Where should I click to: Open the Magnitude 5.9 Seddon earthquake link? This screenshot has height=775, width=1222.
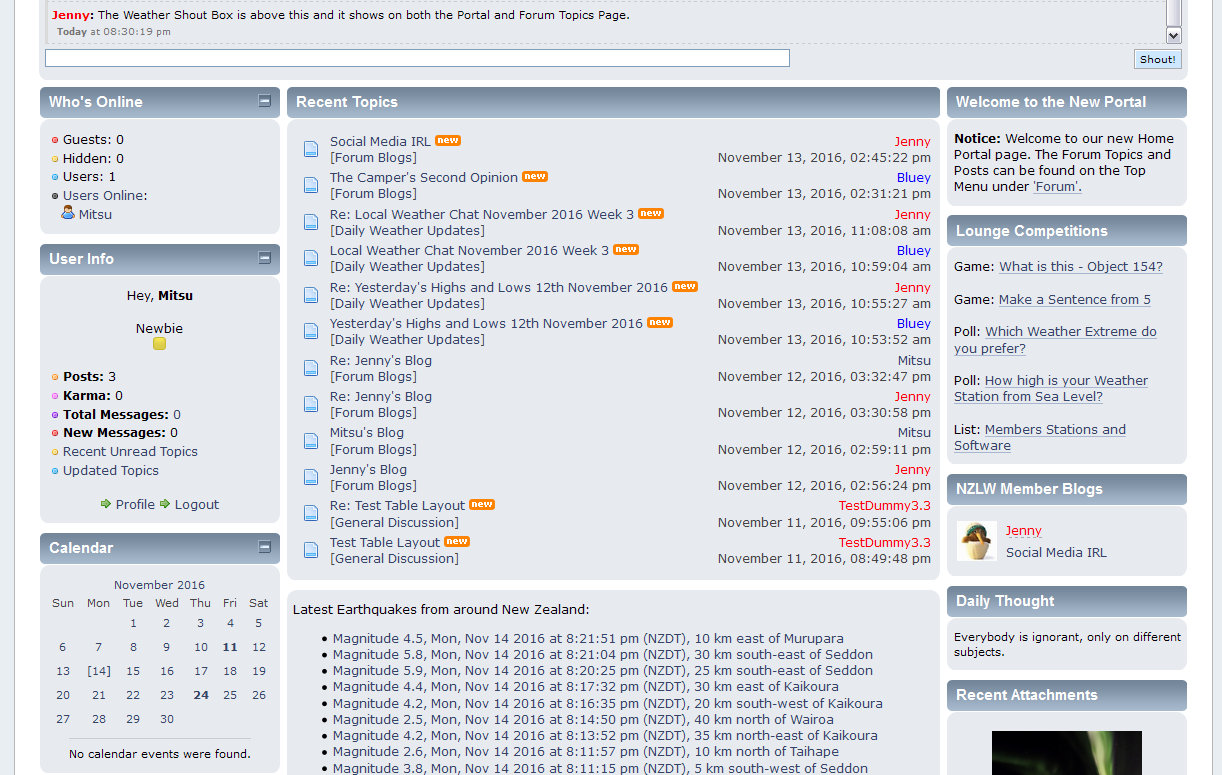602,671
